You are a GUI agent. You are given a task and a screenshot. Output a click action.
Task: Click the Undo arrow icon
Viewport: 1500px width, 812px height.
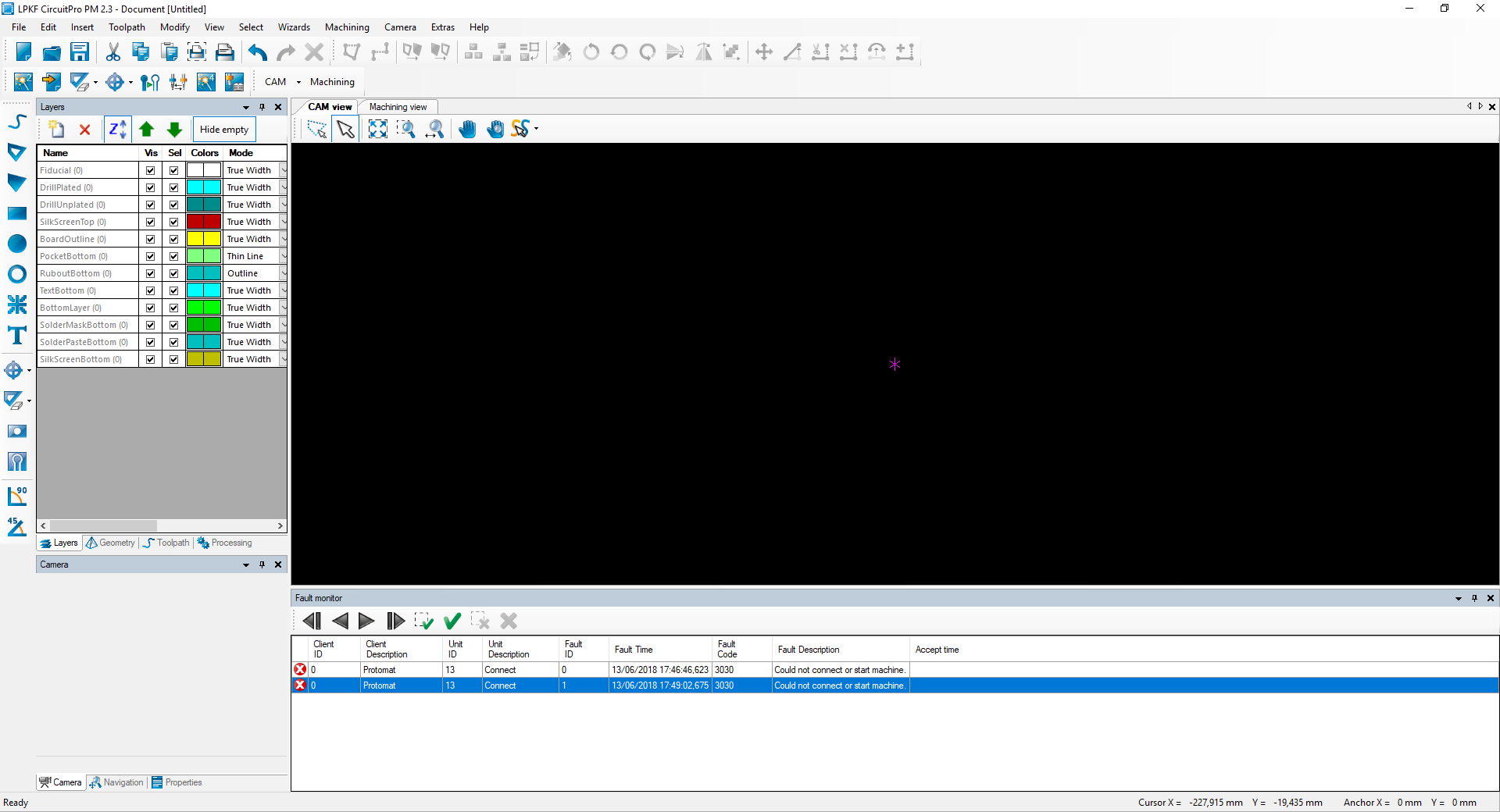[x=258, y=52]
